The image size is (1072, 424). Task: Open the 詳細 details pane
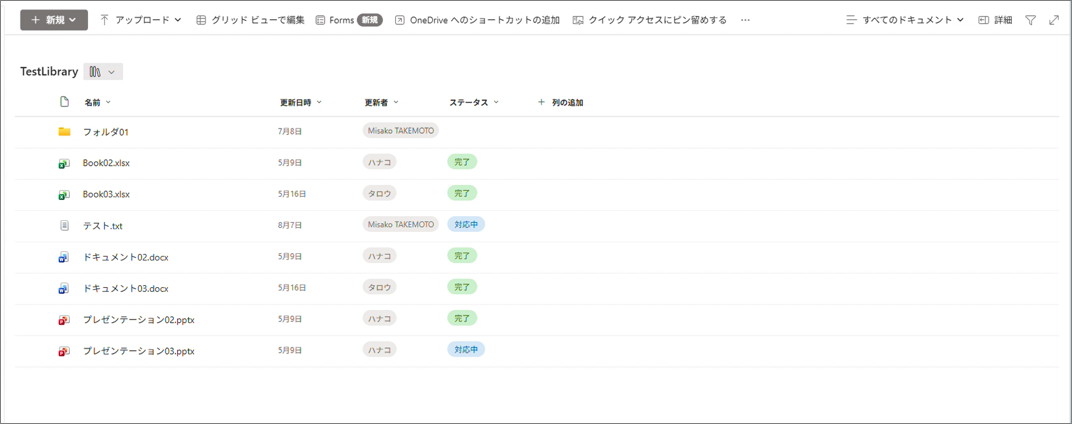coord(995,20)
